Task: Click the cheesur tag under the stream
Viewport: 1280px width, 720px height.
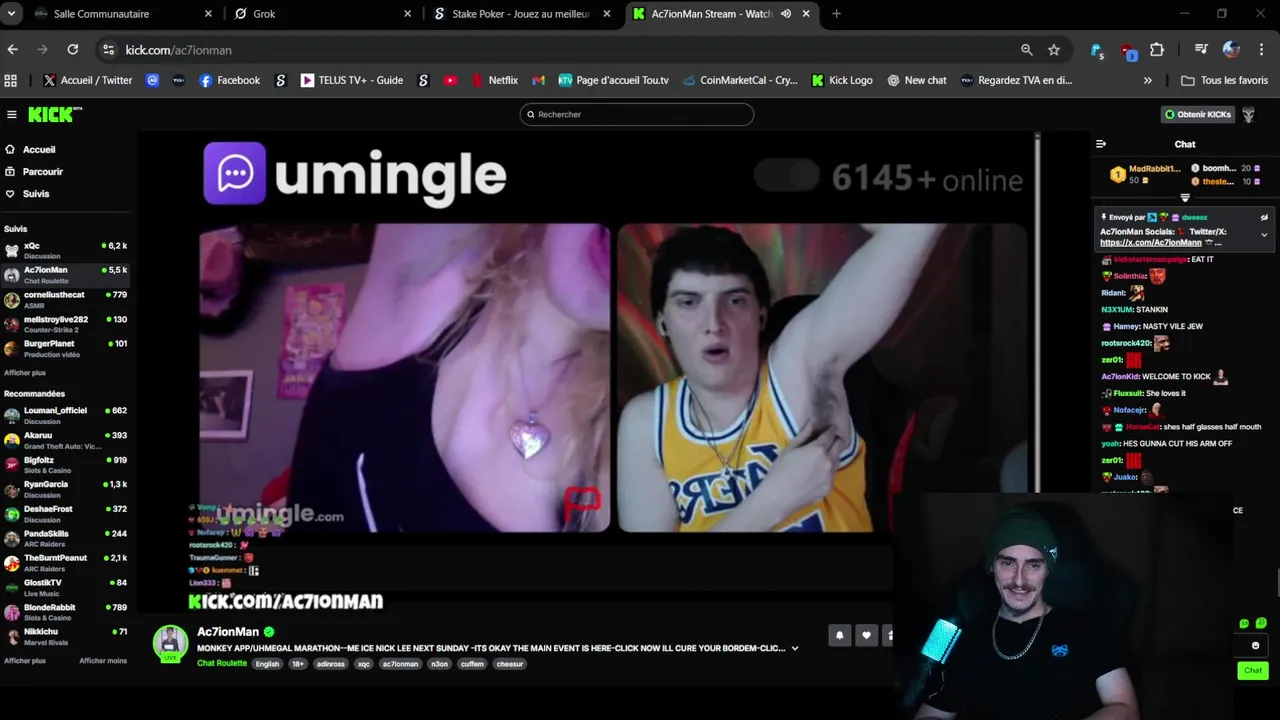Action: click(x=510, y=664)
